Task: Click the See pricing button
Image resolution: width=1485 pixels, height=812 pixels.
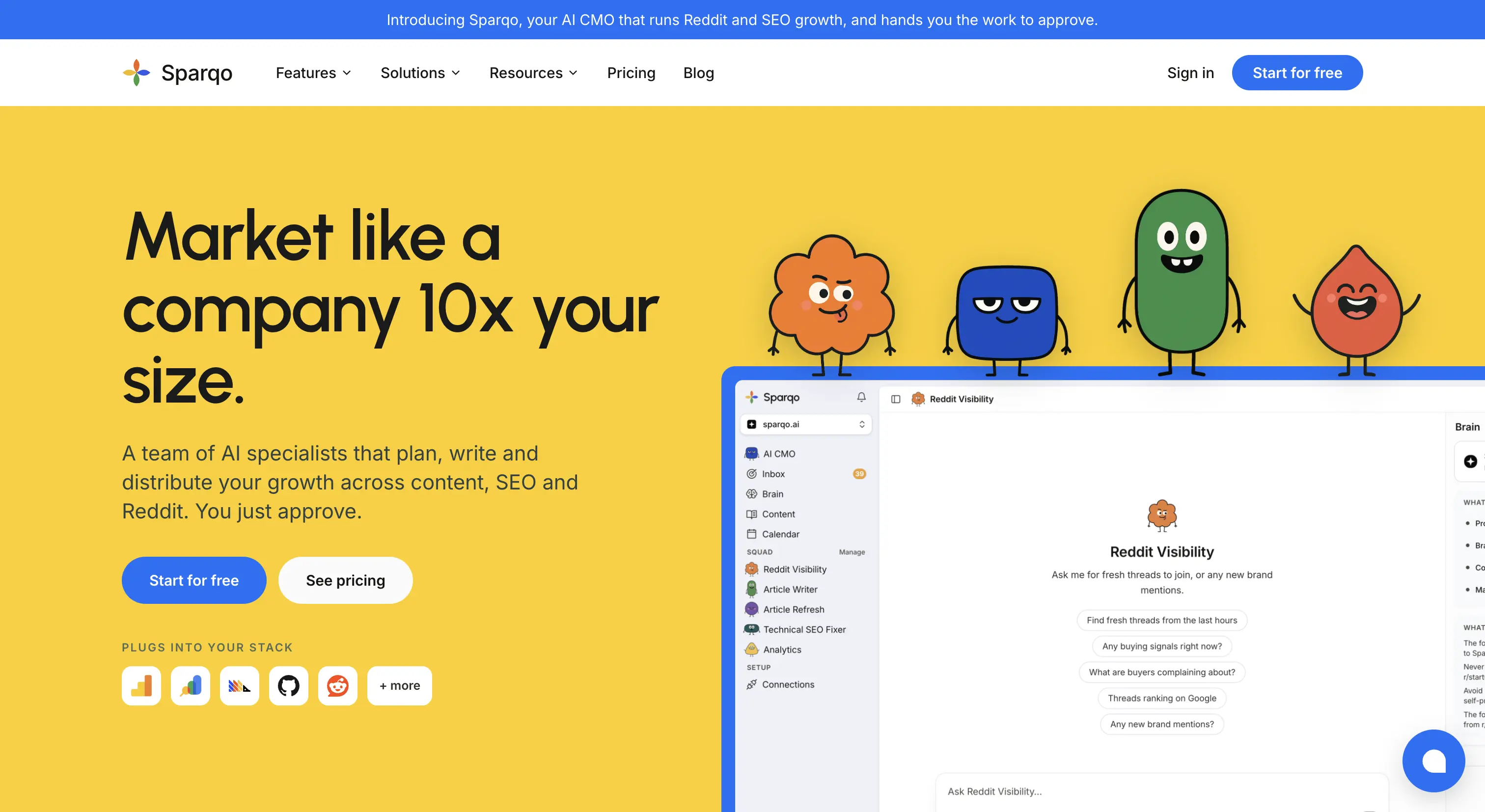Action: (345, 580)
